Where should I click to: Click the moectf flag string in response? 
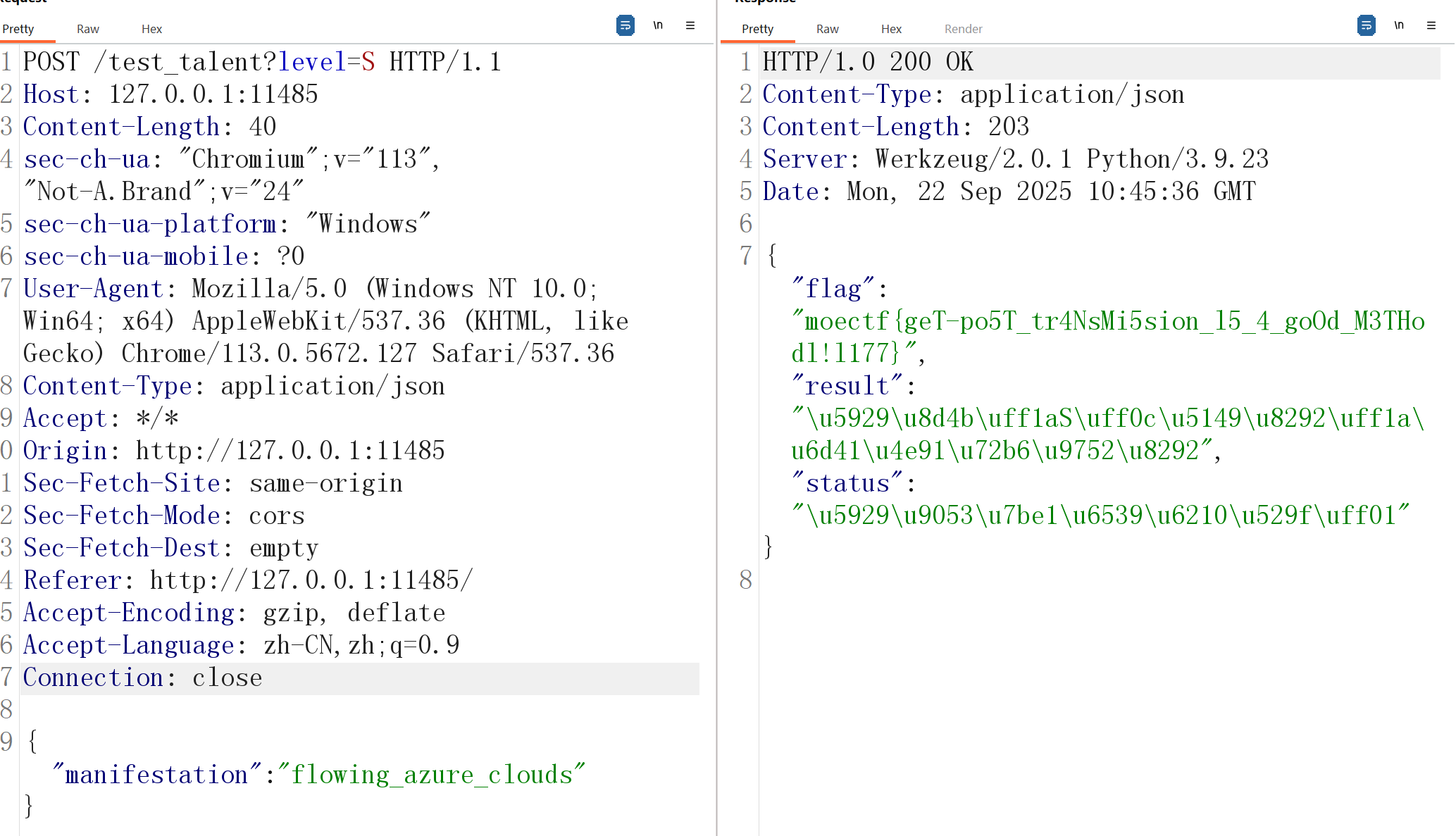(1106, 322)
